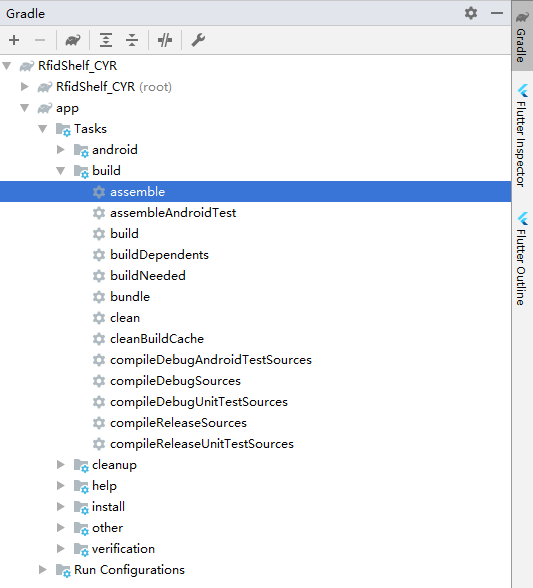Click the cleanup group label
The width and height of the screenshot is (533, 588).
click(x=114, y=465)
